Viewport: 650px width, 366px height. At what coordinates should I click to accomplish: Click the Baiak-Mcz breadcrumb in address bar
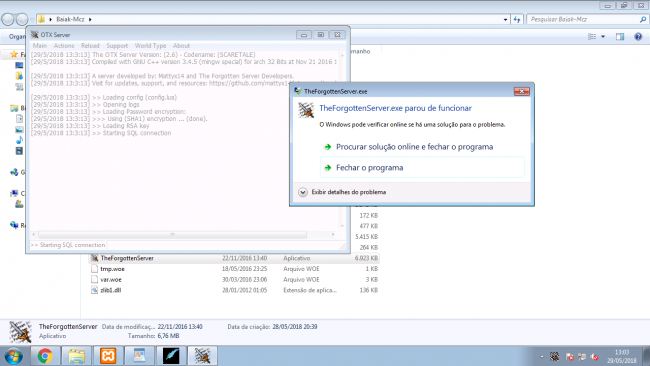click(70, 19)
